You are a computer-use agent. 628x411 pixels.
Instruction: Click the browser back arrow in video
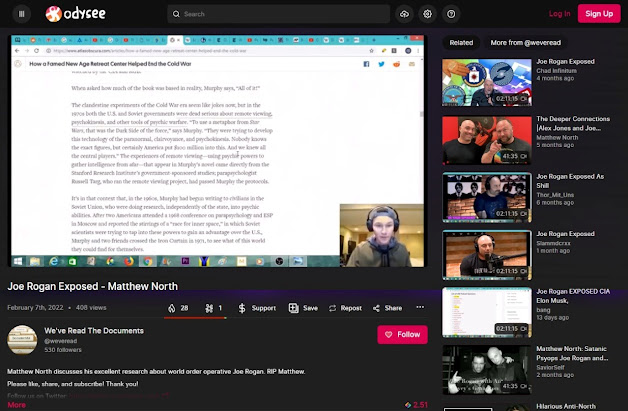17,50
